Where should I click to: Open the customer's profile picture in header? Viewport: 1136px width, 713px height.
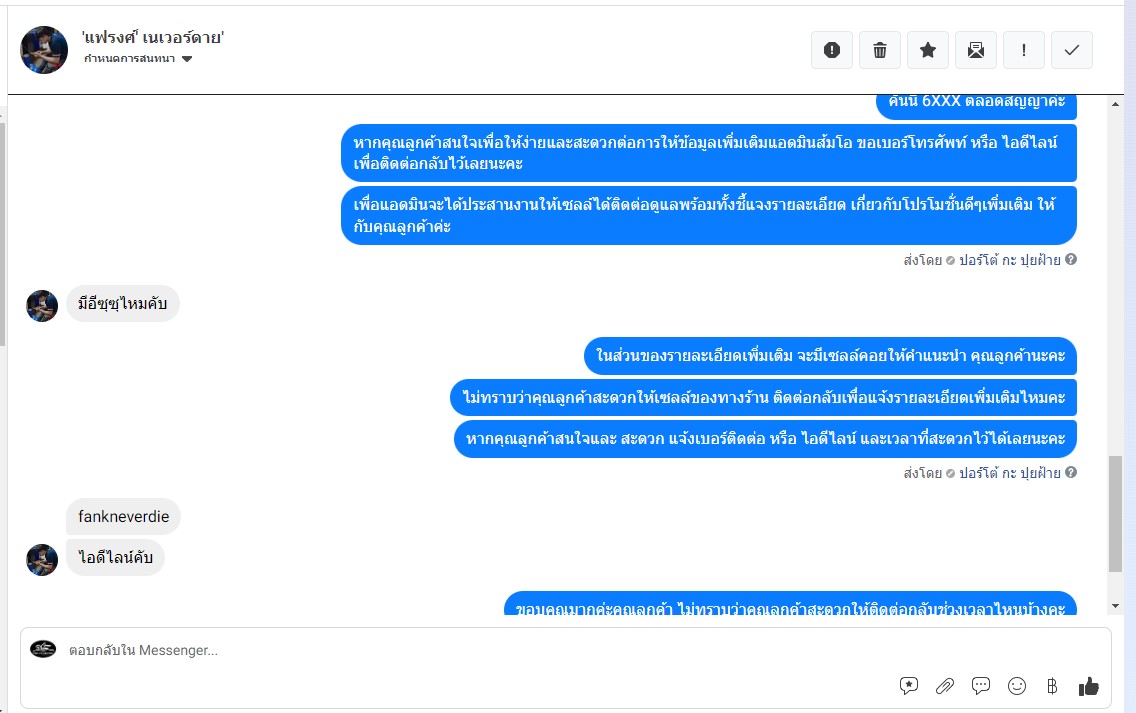(44, 50)
